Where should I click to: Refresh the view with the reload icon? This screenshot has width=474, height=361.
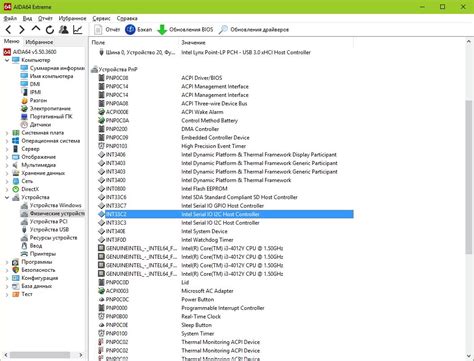click(x=50, y=30)
